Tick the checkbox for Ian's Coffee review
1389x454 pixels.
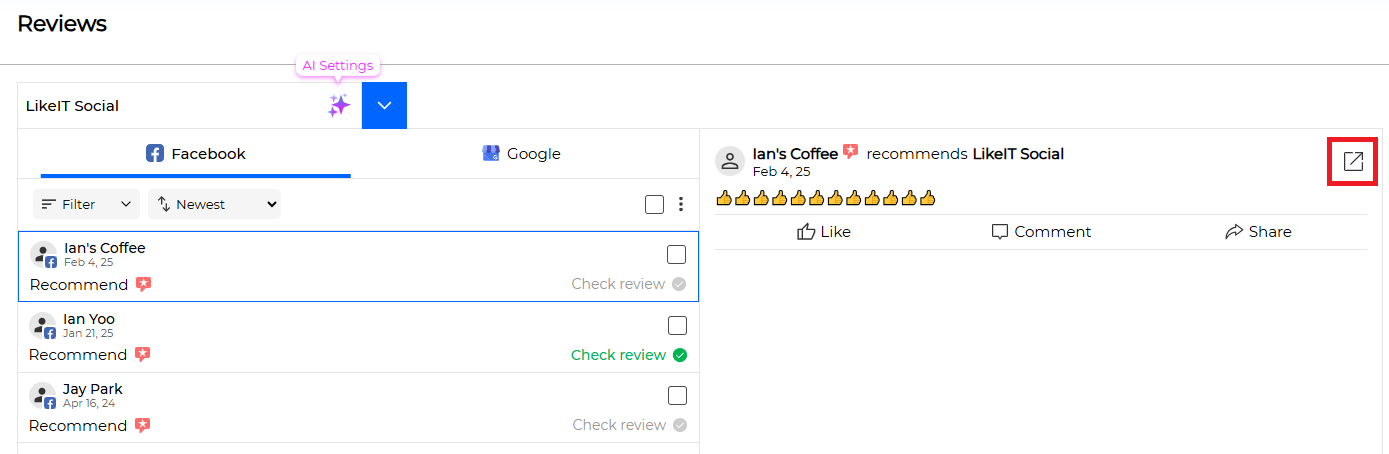[676, 254]
